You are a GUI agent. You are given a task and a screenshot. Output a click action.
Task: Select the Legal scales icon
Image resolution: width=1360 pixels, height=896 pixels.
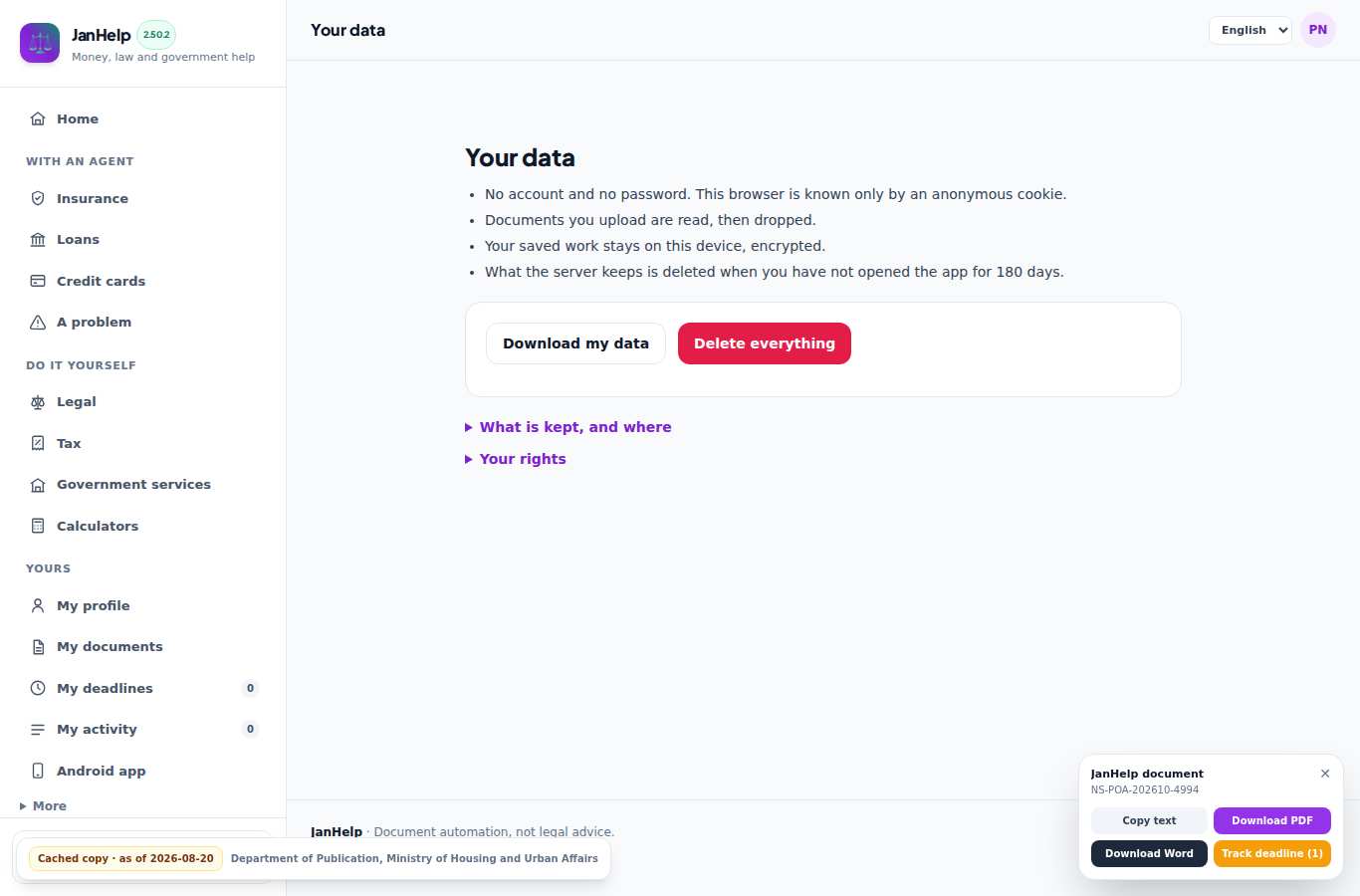38,402
